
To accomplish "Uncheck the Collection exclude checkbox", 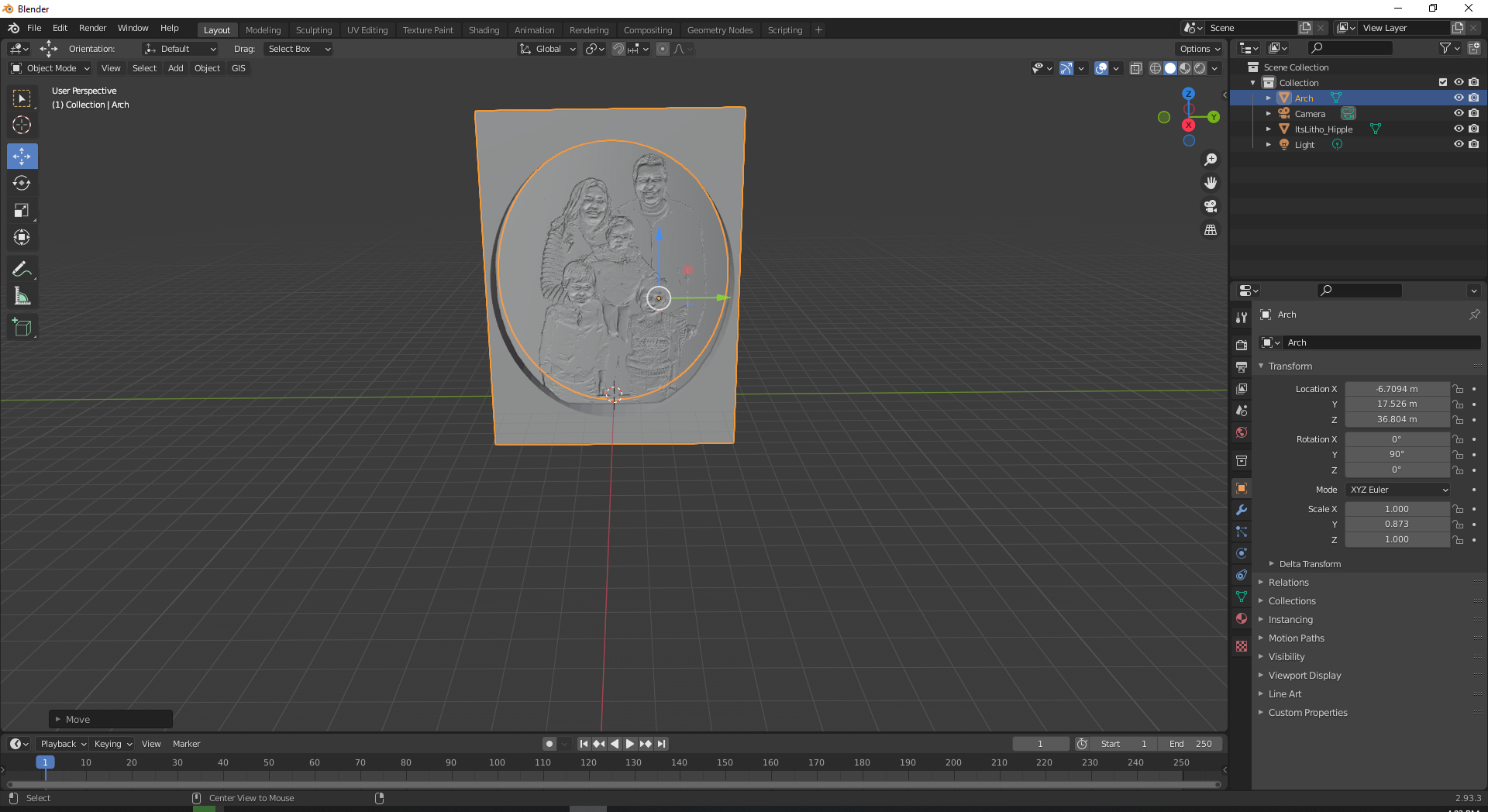I will (x=1443, y=82).
